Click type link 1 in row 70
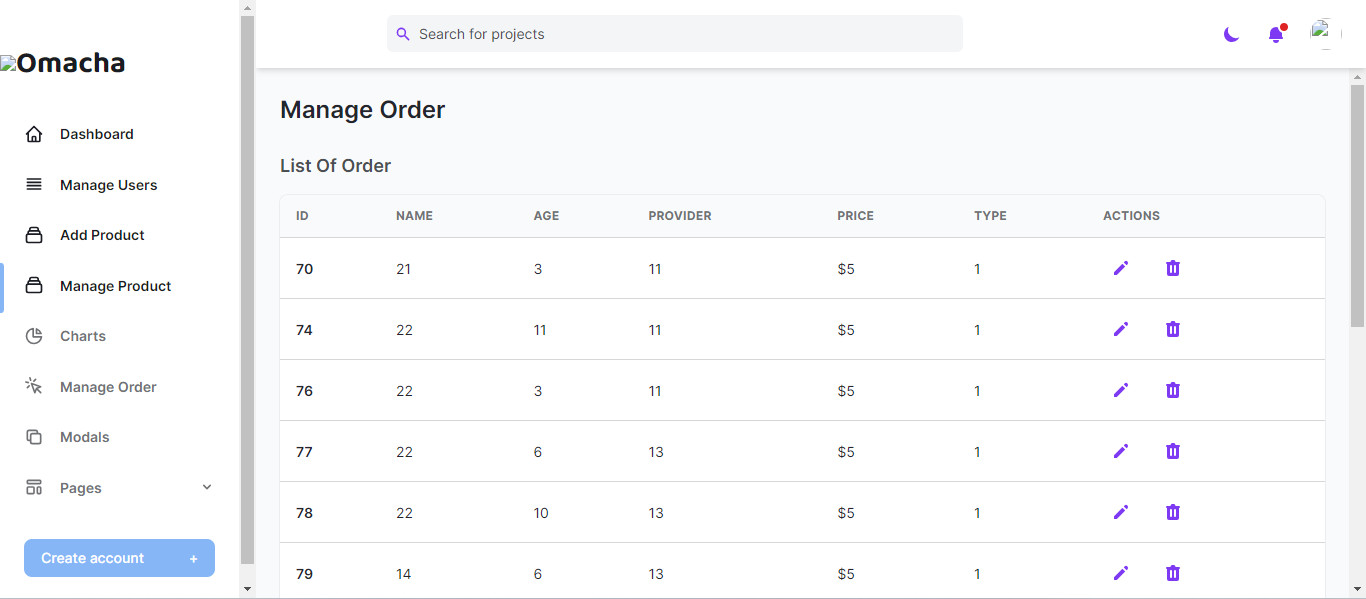The height and width of the screenshot is (599, 1366). point(977,269)
